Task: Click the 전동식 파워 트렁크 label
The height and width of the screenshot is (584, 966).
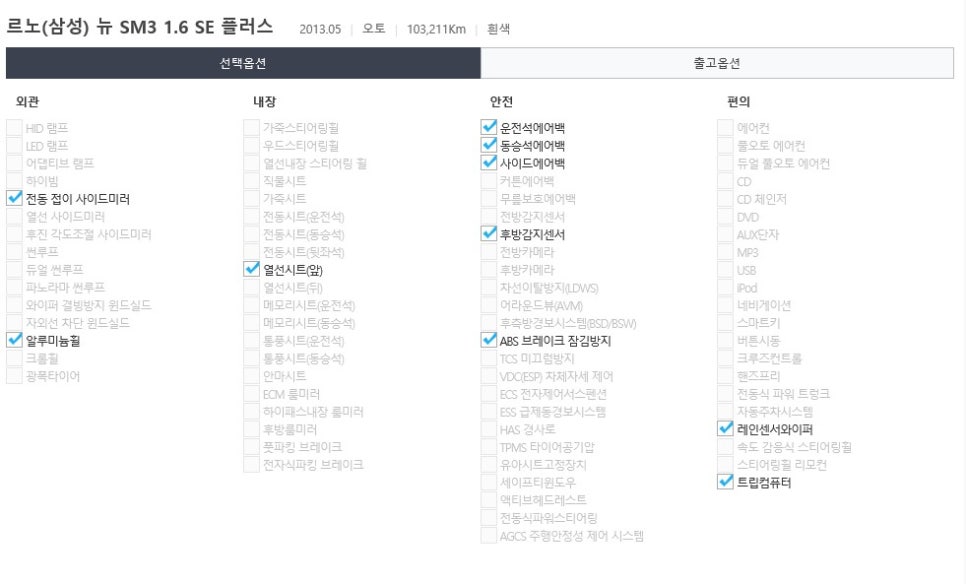Action: pyautogui.click(x=783, y=394)
